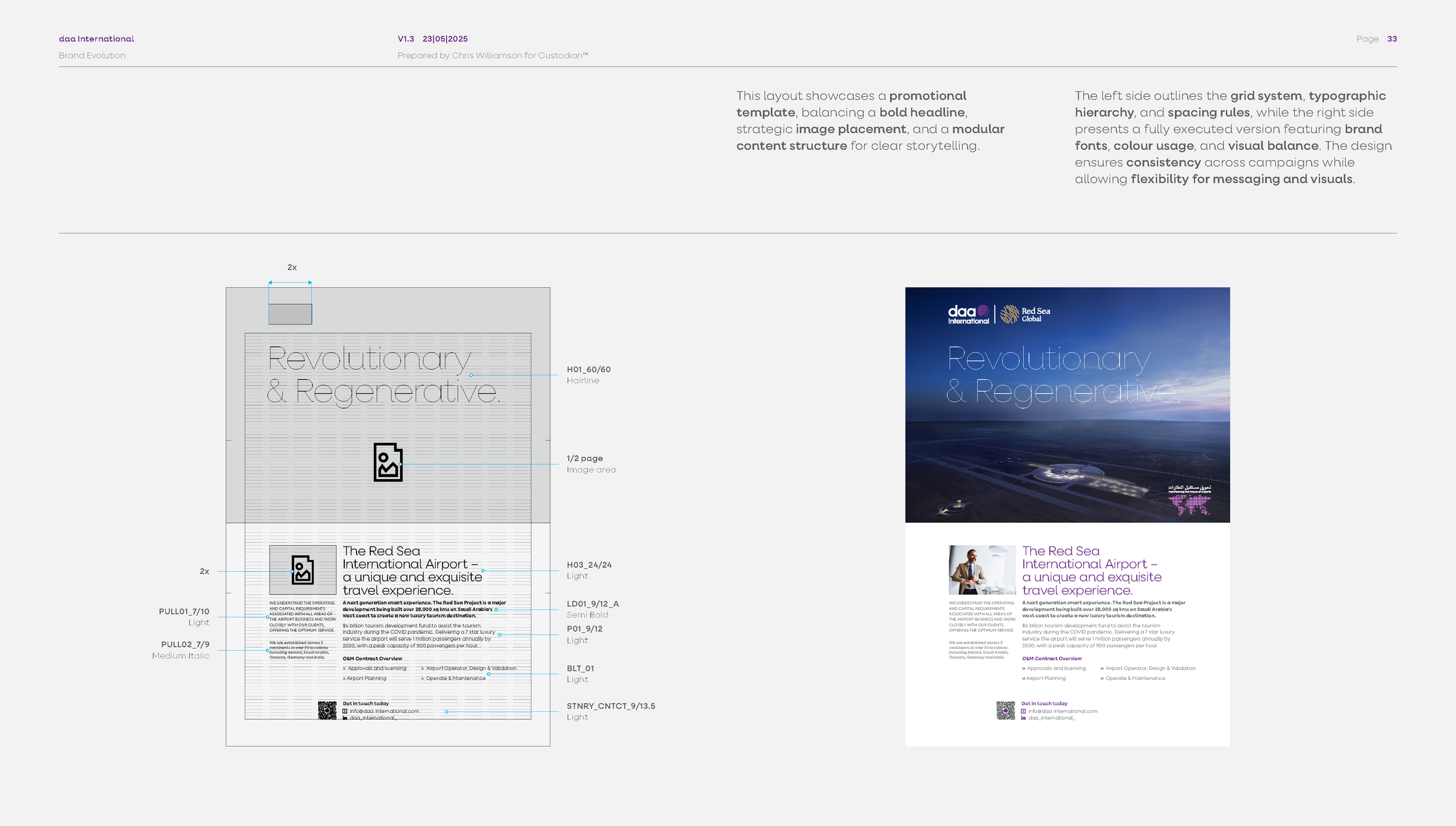
Task: Click the email address in the wireframe contact block
Action: [384, 711]
